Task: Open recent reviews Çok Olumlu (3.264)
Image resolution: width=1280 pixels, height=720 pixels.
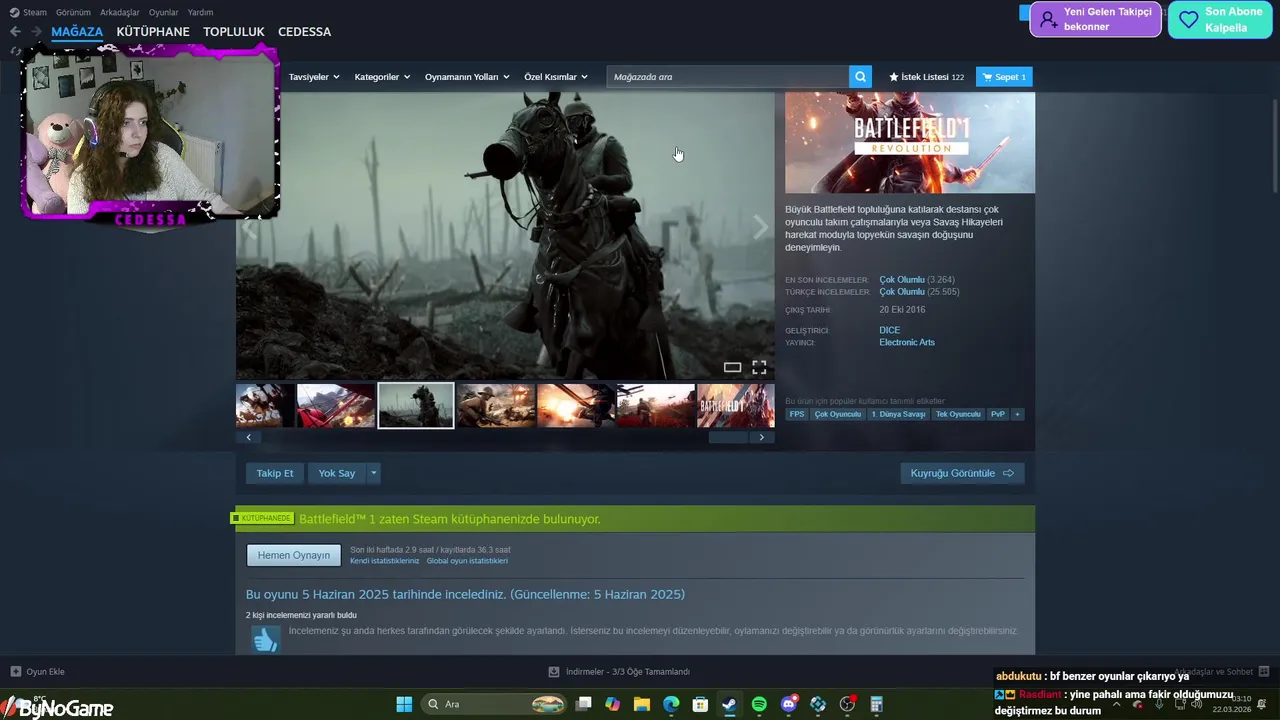Action: pyautogui.click(x=917, y=280)
